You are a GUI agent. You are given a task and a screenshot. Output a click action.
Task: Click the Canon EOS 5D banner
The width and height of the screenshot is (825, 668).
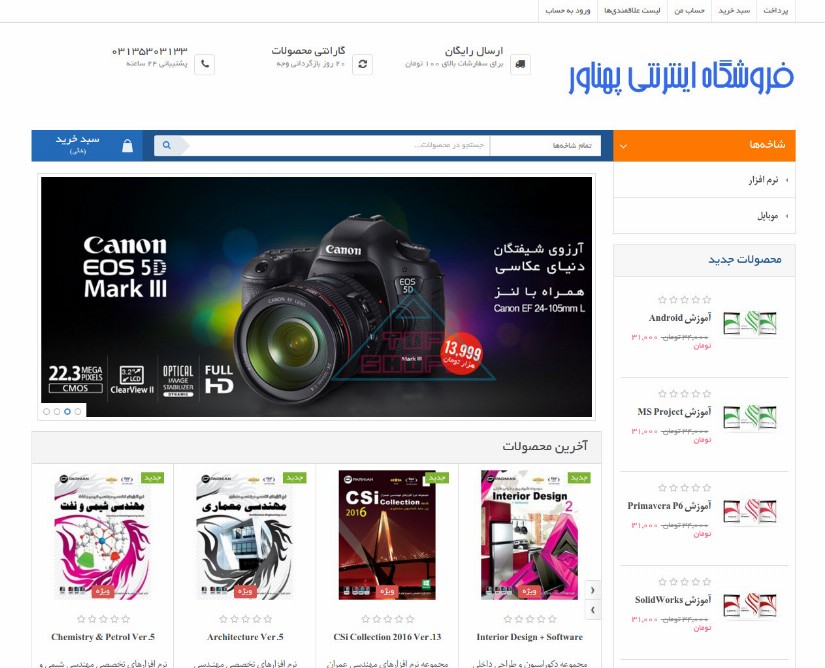(x=316, y=297)
